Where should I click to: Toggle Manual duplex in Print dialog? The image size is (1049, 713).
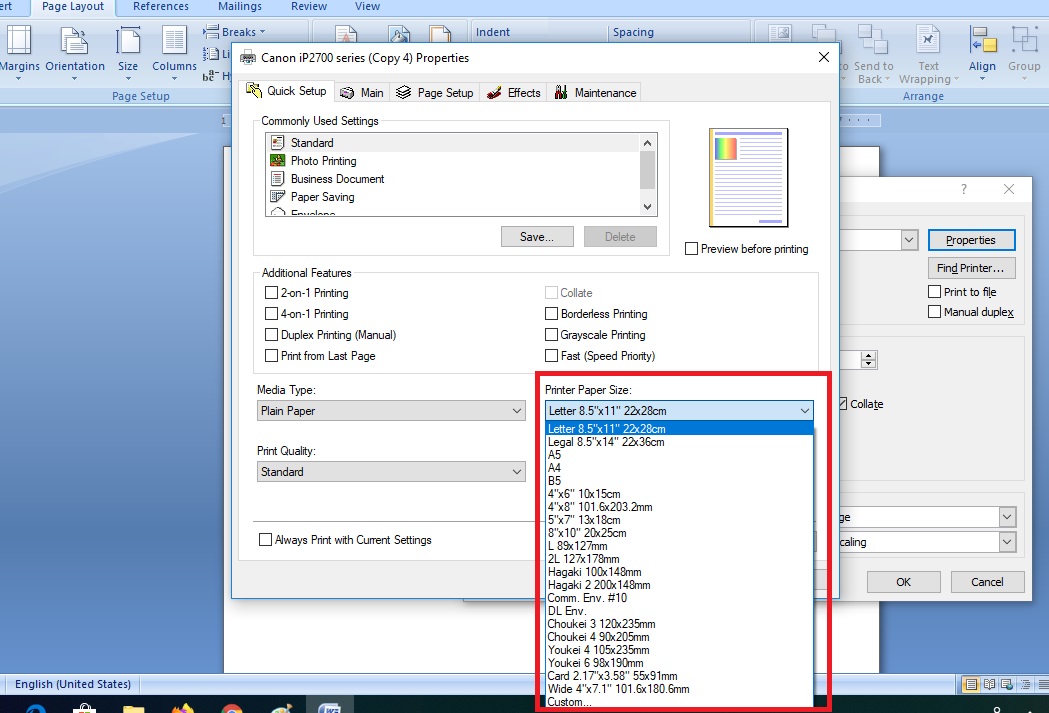coord(935,312)
